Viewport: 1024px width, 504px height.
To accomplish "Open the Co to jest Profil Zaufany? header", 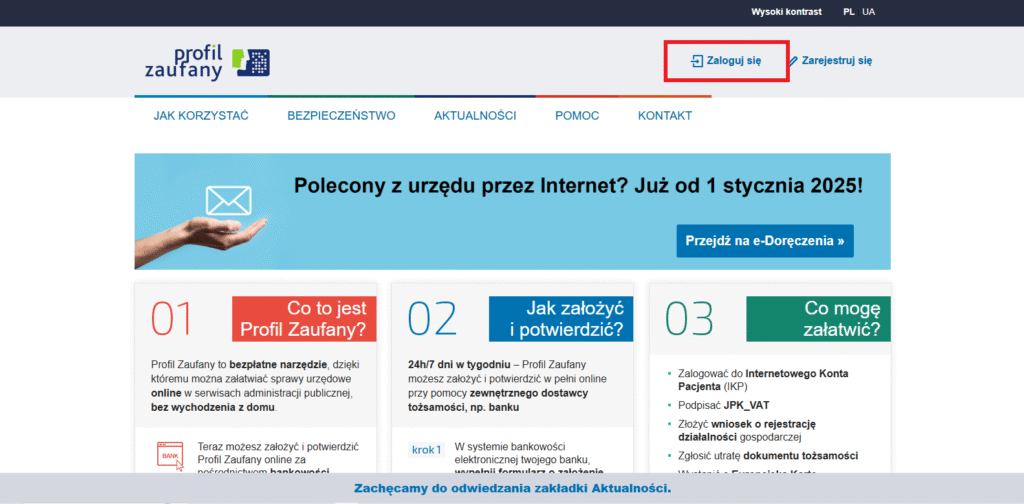I will [304, 319].
